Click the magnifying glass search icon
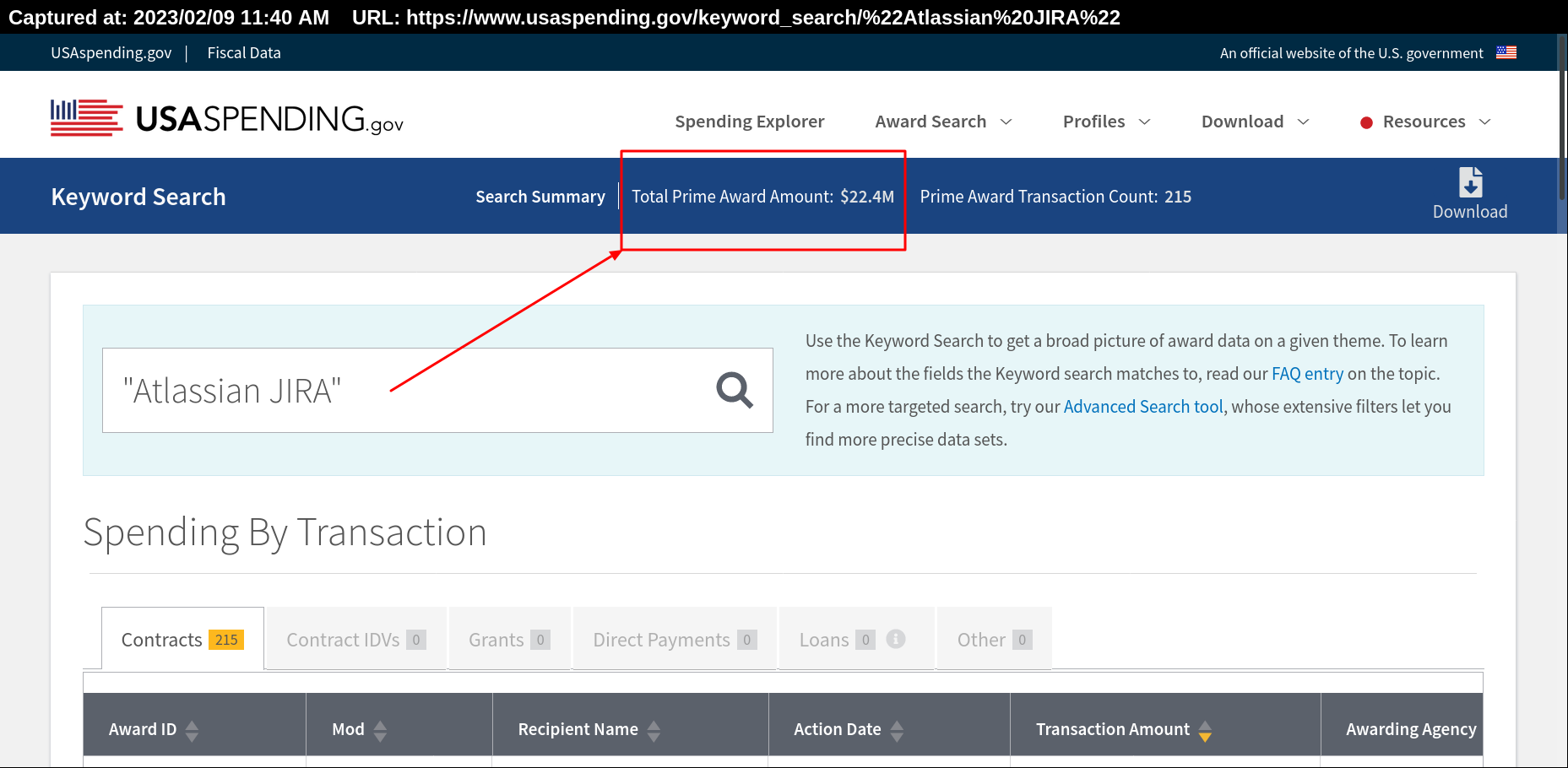This screenshot has width=1568, height=768. [x=735, y=390]
